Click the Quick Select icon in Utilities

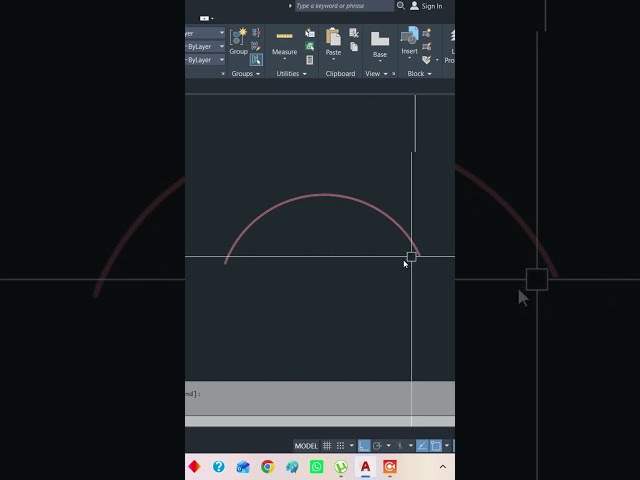tap(310, 33)
